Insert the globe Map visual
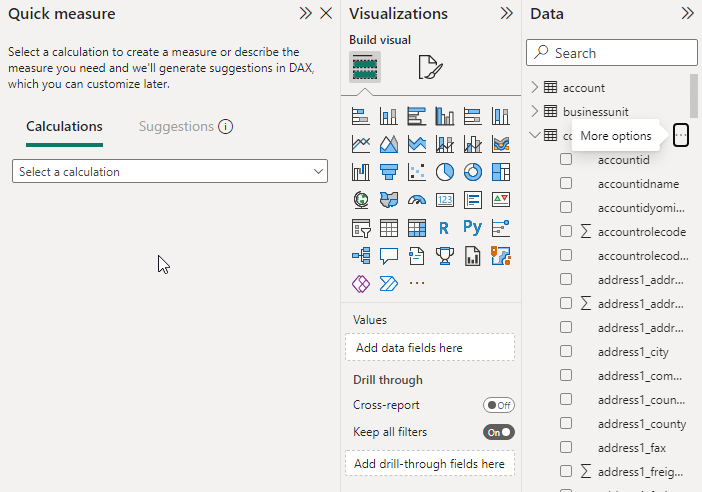702x492 pixels. [x=361, y=200]
